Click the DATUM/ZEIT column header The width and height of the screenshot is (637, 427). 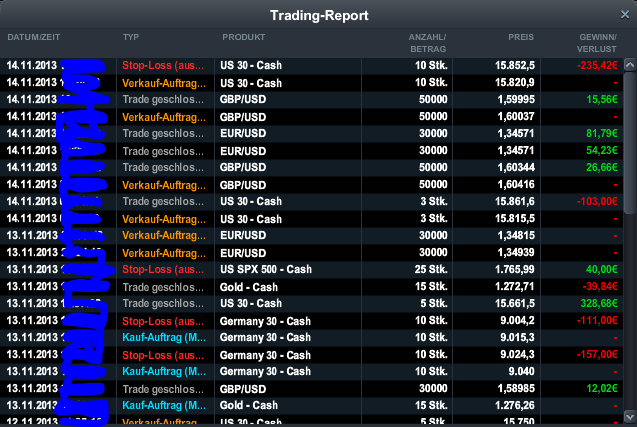pos(33,37)
